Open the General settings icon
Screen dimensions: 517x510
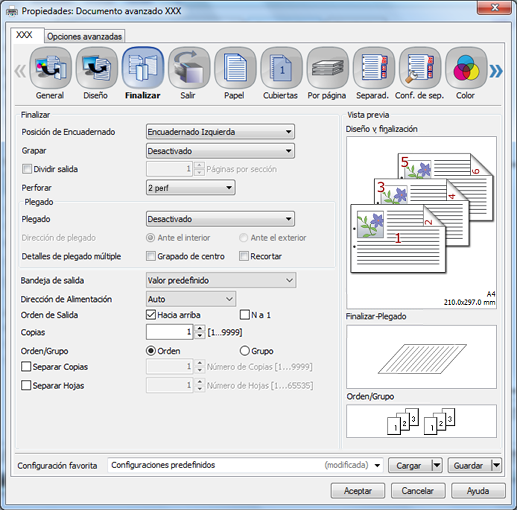(x=50, y=68)
